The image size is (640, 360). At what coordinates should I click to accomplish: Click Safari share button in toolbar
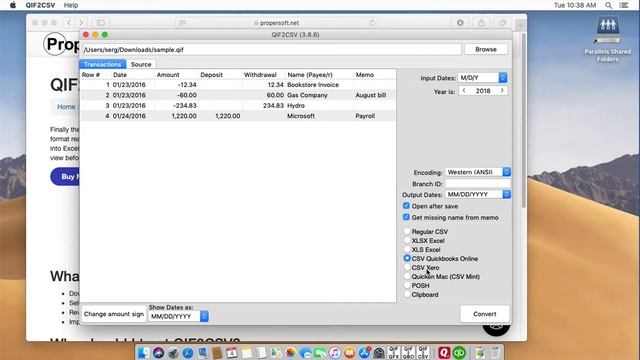pos(482,23)
